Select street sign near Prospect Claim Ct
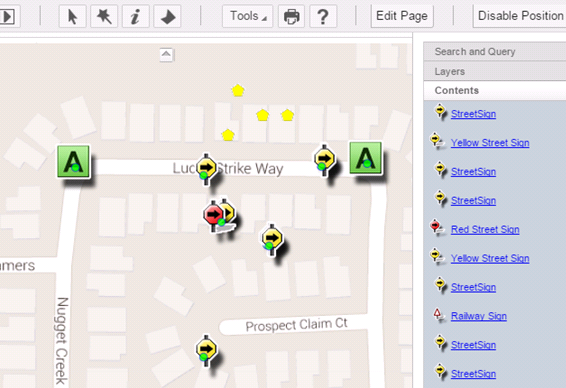 206,350
